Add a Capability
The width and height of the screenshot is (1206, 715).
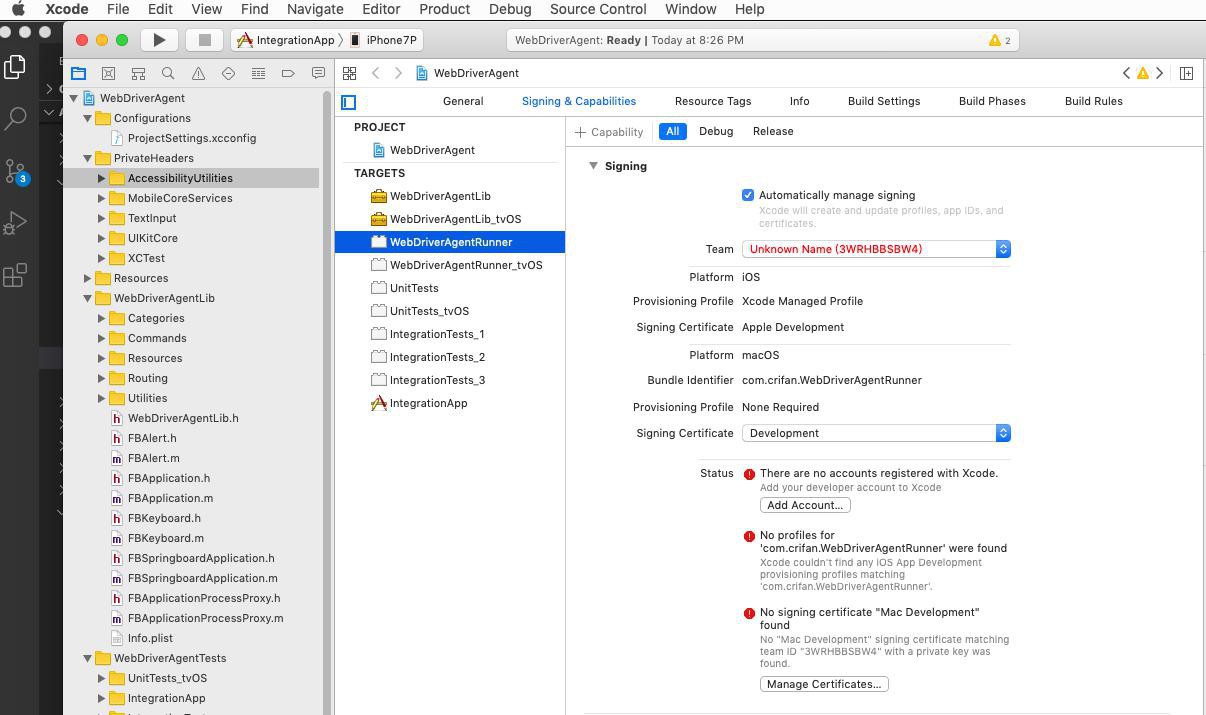pyautogui.click(x=609, y=132)
